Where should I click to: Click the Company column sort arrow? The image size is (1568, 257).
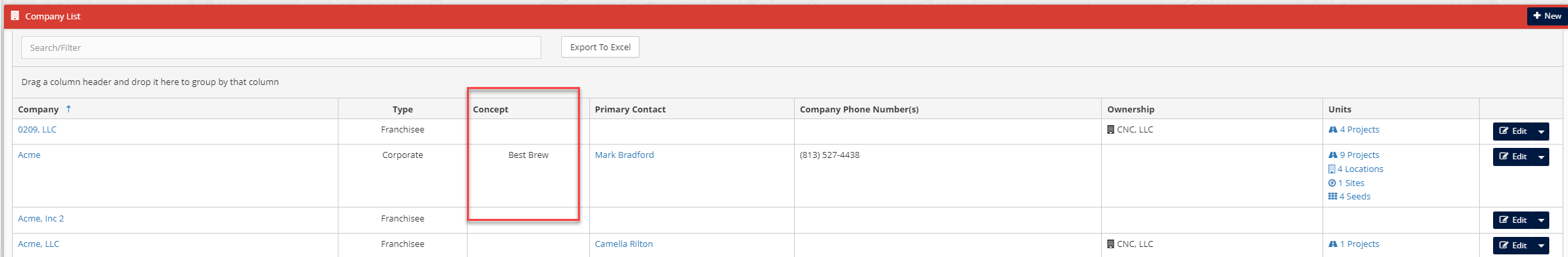(68, 108)
